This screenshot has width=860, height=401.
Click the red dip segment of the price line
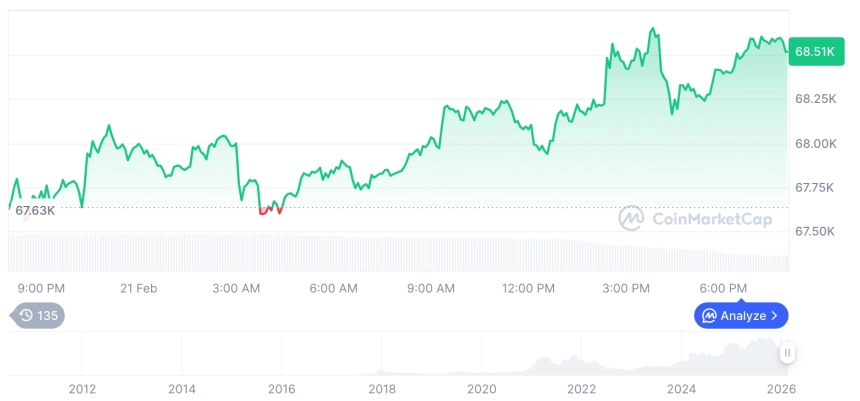point(270,210)
